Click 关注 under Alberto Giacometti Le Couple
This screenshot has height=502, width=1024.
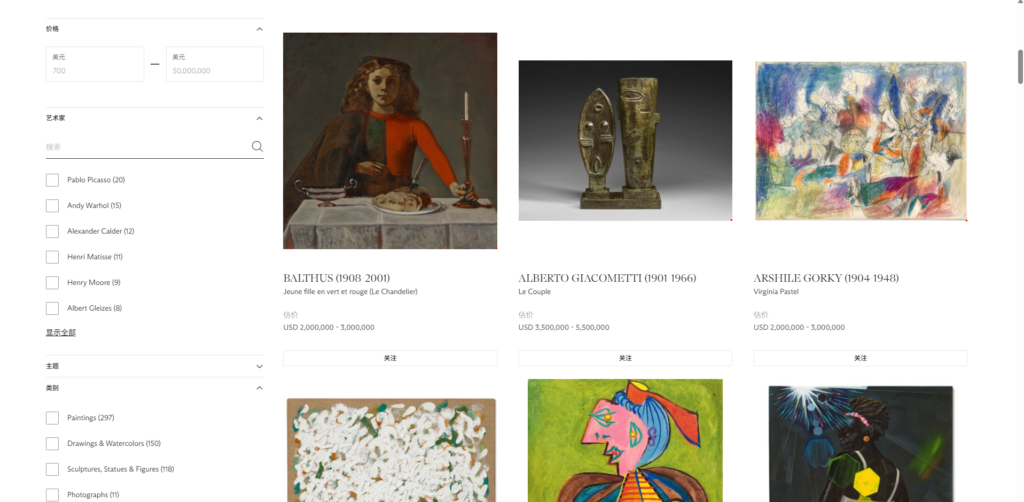pos(625,358)
